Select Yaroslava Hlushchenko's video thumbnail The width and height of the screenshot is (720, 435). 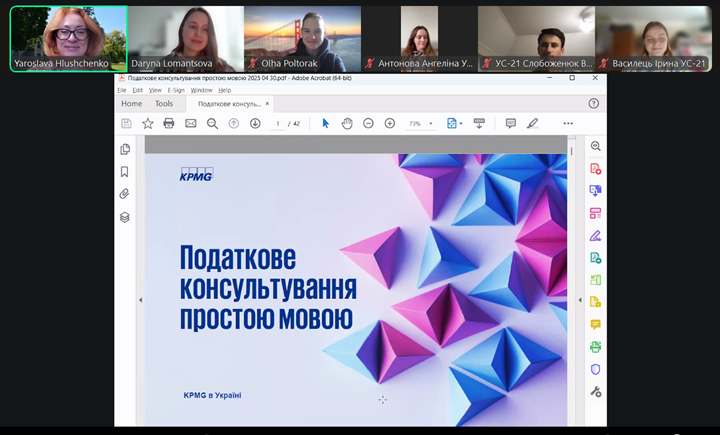69,39
